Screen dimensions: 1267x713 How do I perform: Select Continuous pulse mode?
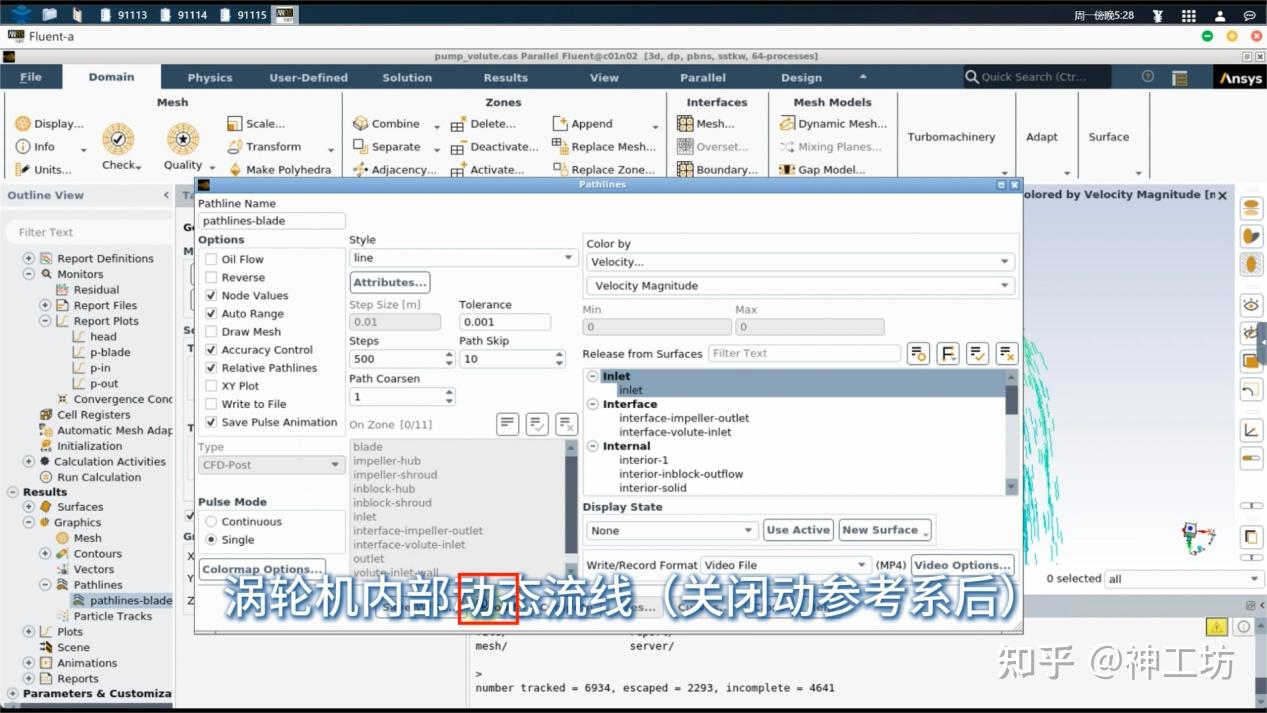pos(211,522)
